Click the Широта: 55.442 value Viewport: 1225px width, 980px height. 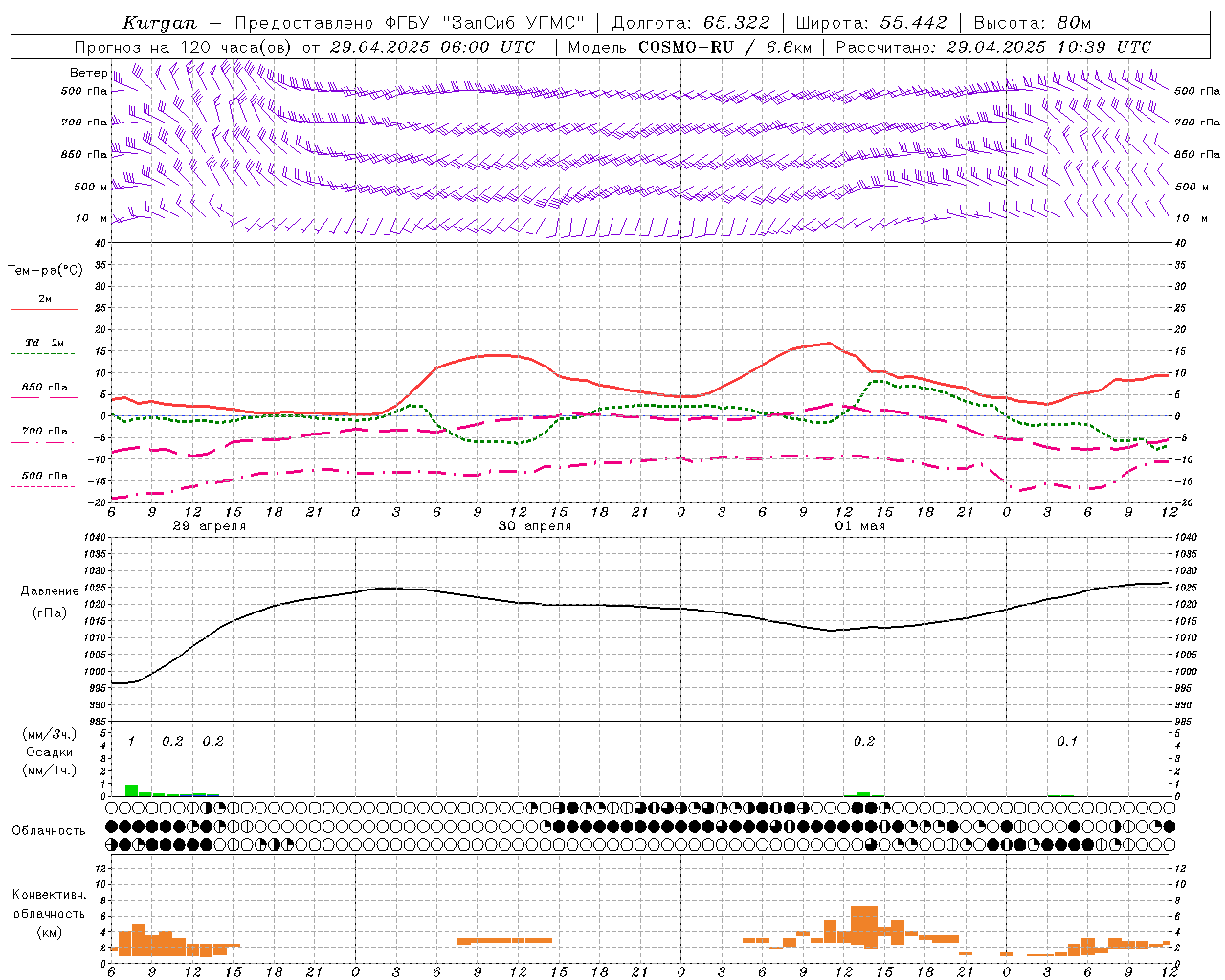point(872,23)
